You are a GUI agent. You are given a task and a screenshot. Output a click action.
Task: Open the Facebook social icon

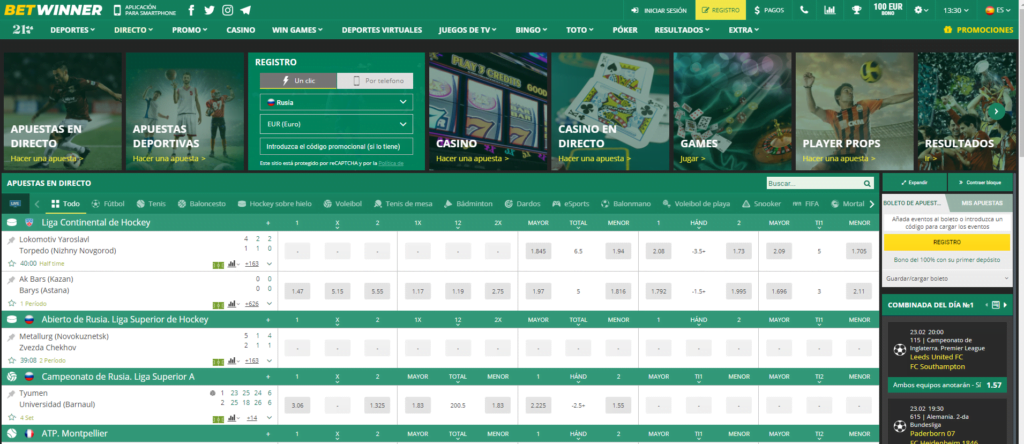coord(190,10)
